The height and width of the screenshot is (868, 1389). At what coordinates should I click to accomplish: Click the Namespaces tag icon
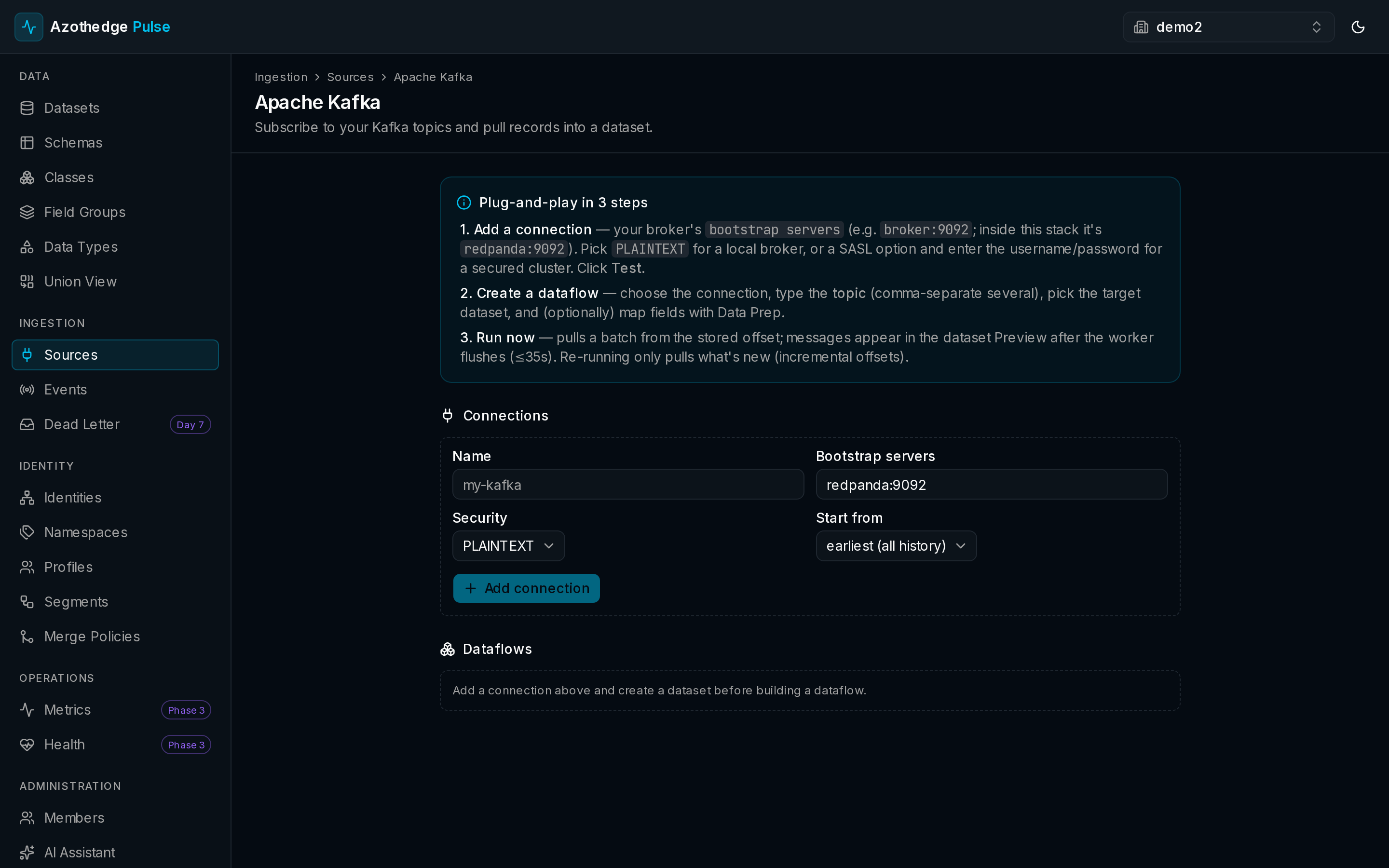(27, 532)
